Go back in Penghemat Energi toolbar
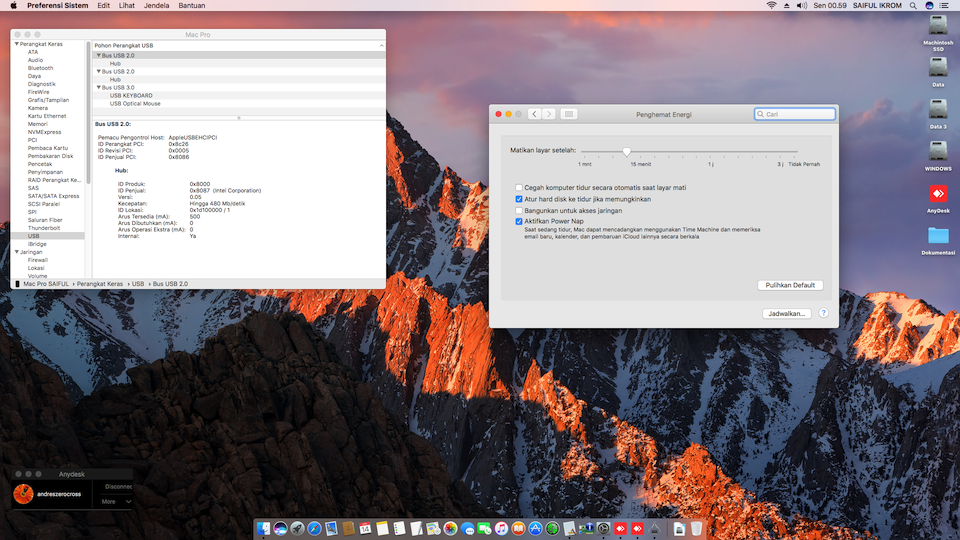The image size is (960, 540). tap(534, 114)
